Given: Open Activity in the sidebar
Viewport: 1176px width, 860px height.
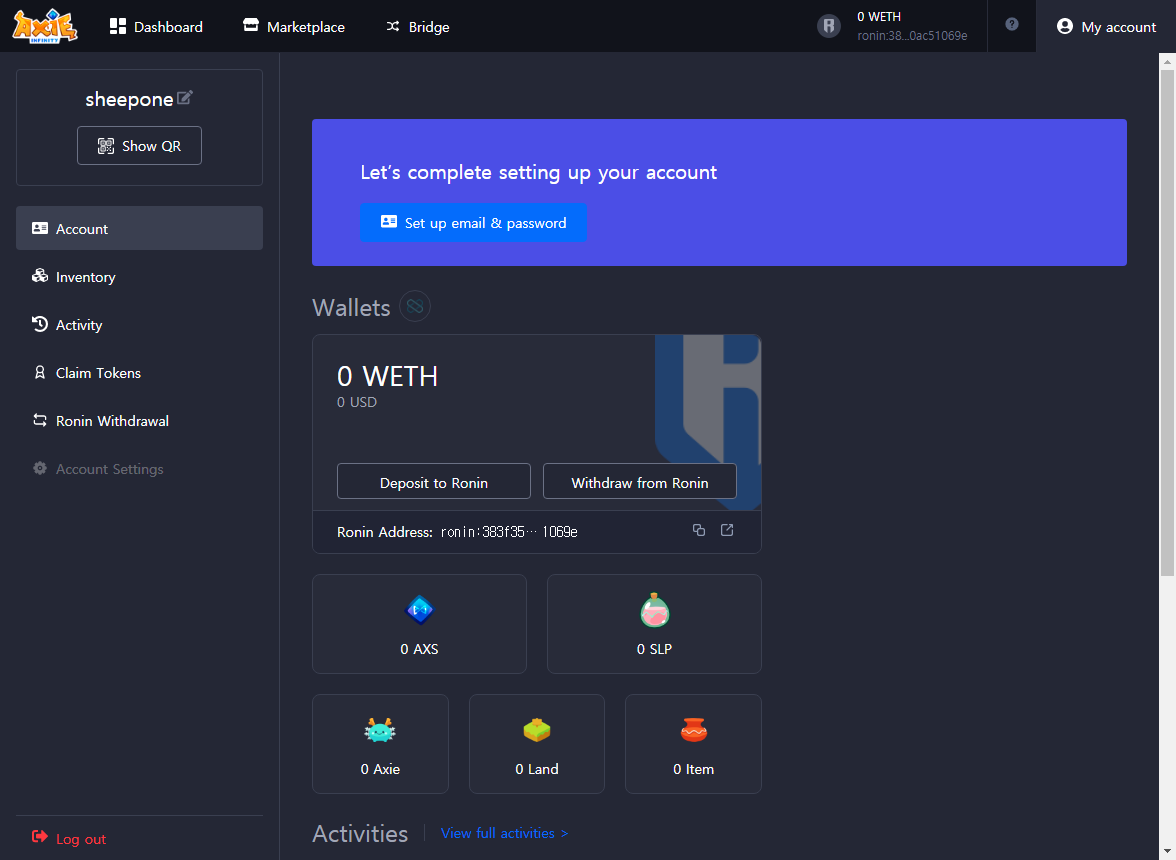Looking at the screenshot, I should [140, 325].
